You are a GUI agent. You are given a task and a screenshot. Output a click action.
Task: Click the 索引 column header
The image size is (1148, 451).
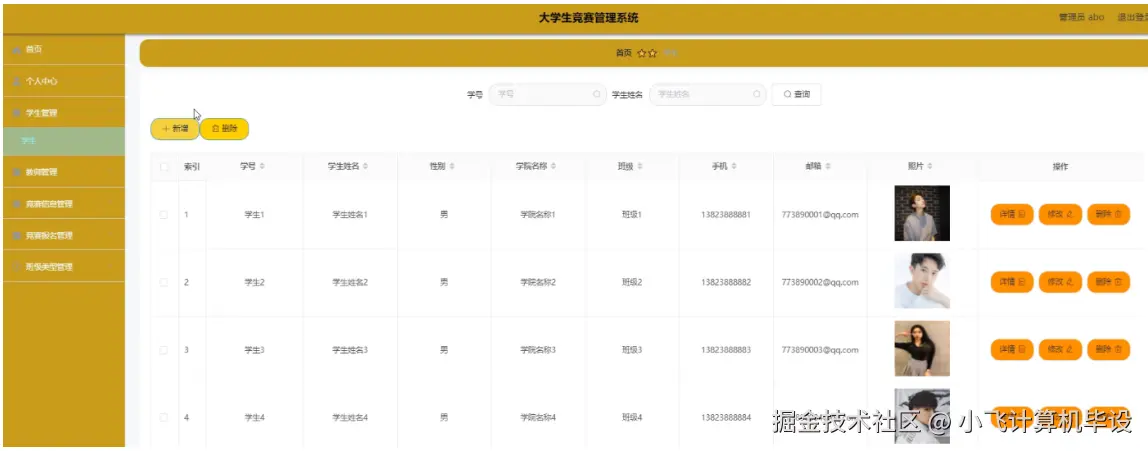coord(192,167)
